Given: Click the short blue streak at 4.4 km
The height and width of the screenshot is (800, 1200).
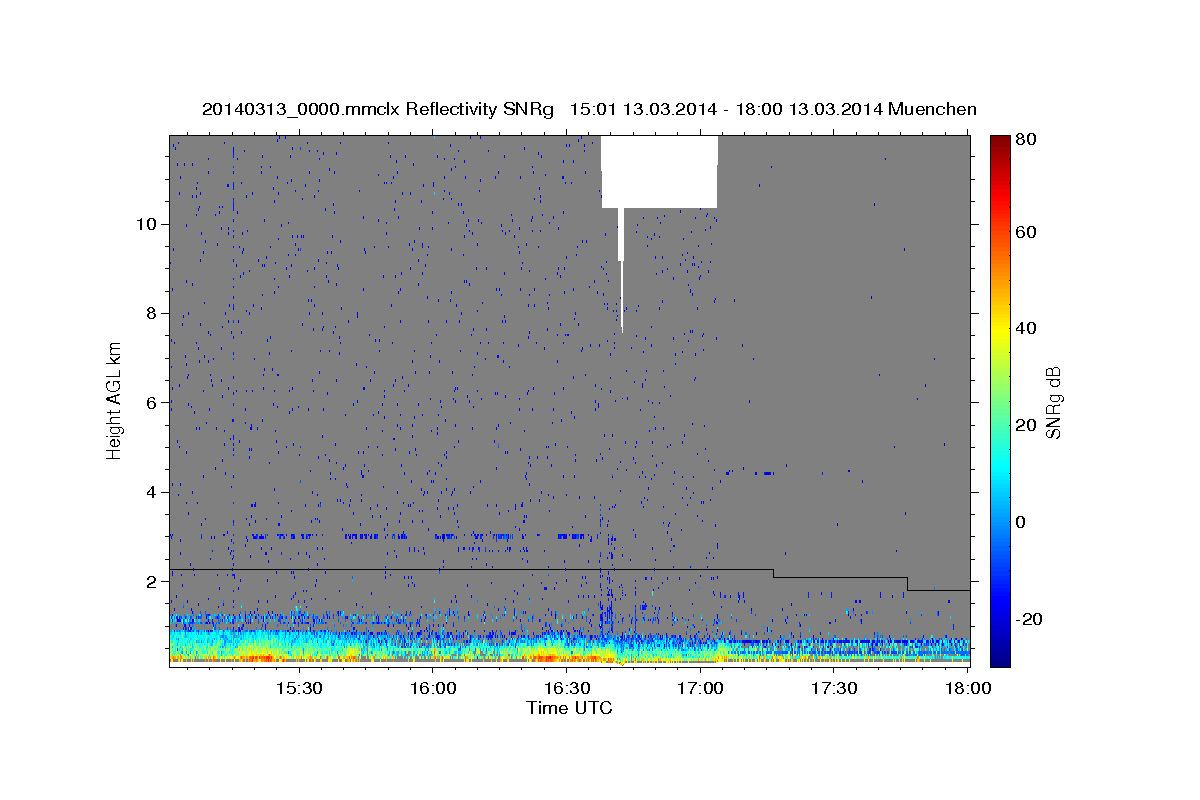Looking at the screenshot, I should pos(765,473).
